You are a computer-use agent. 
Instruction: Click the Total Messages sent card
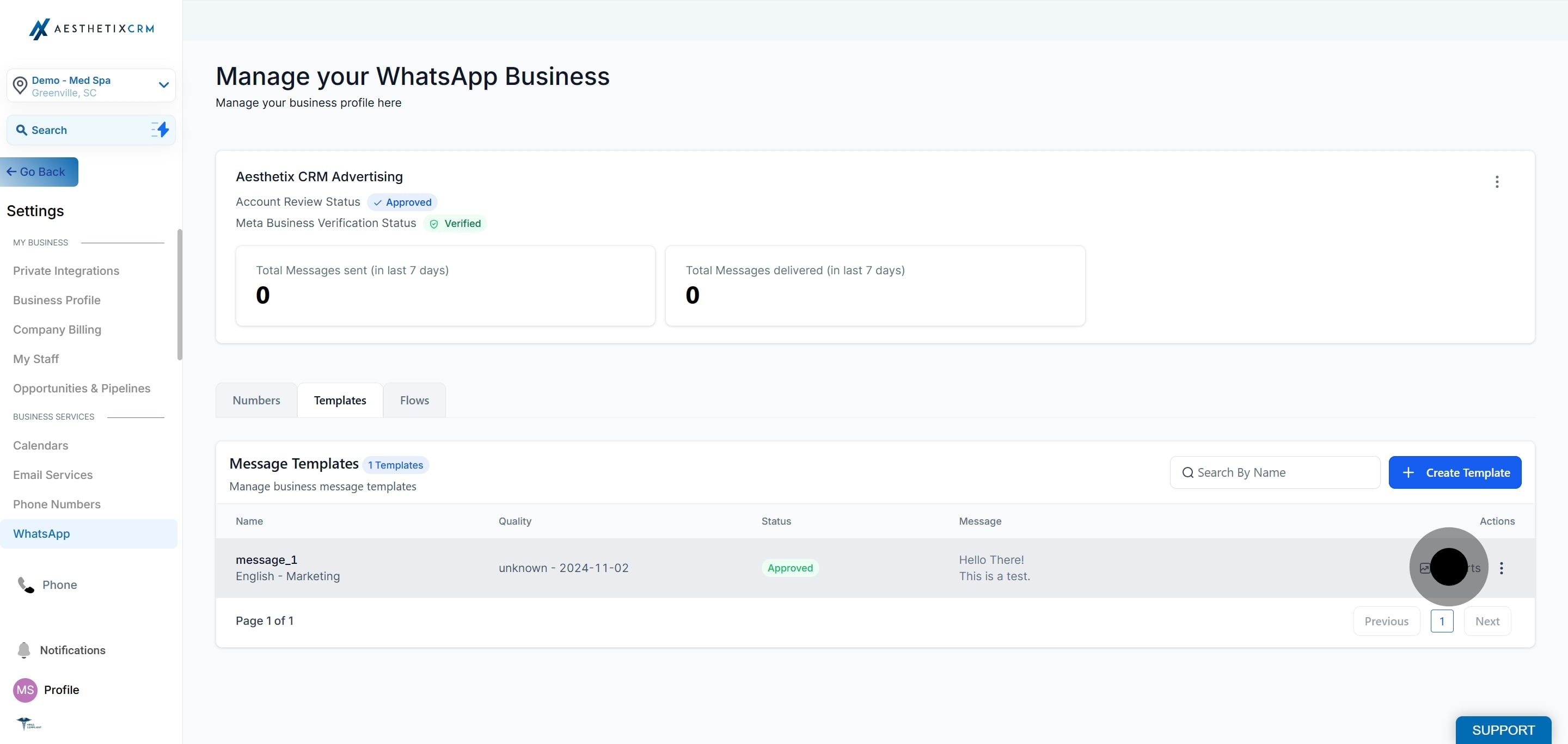[445, 285]
